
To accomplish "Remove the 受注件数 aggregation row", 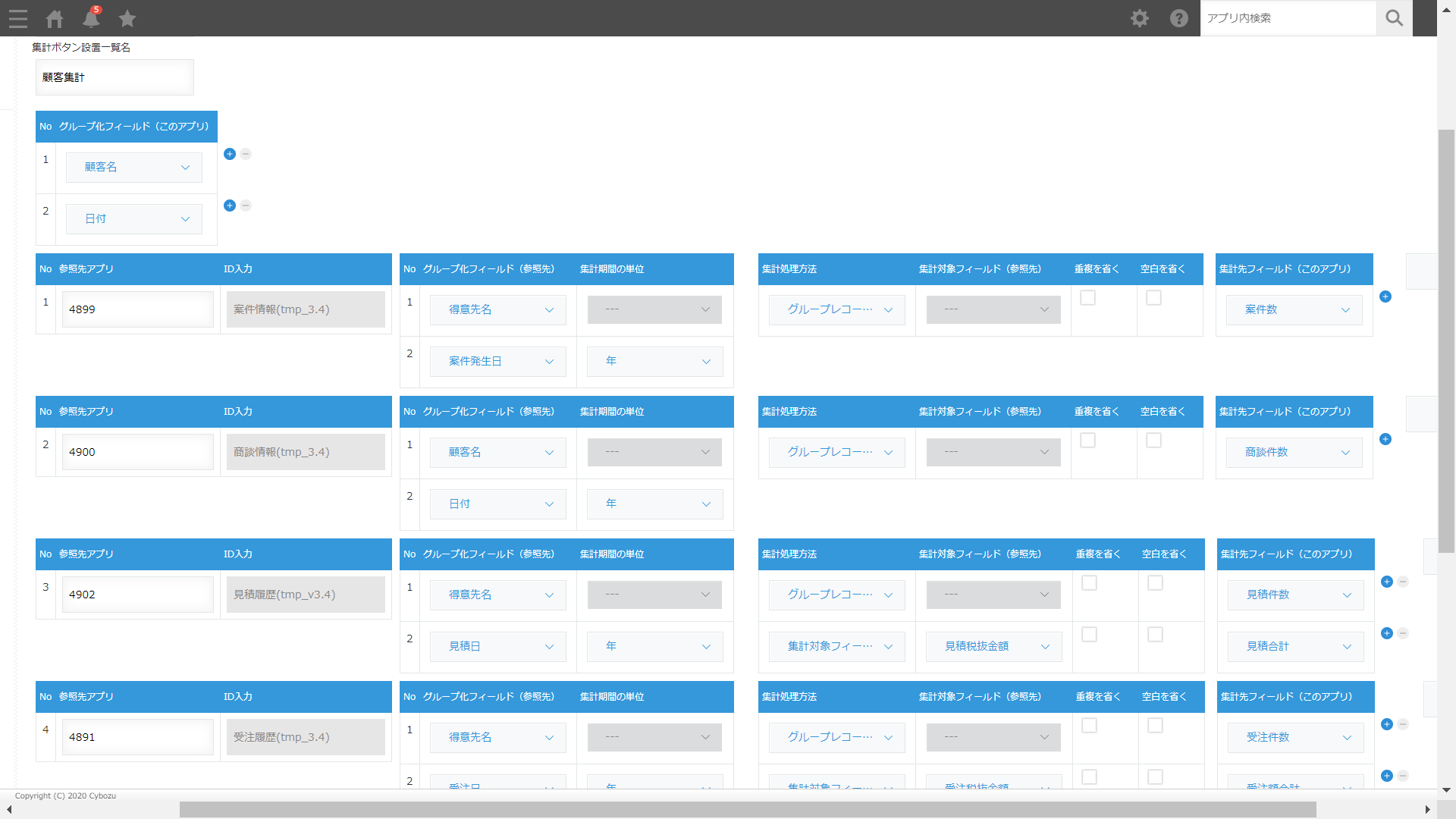I will (1403, 724).
